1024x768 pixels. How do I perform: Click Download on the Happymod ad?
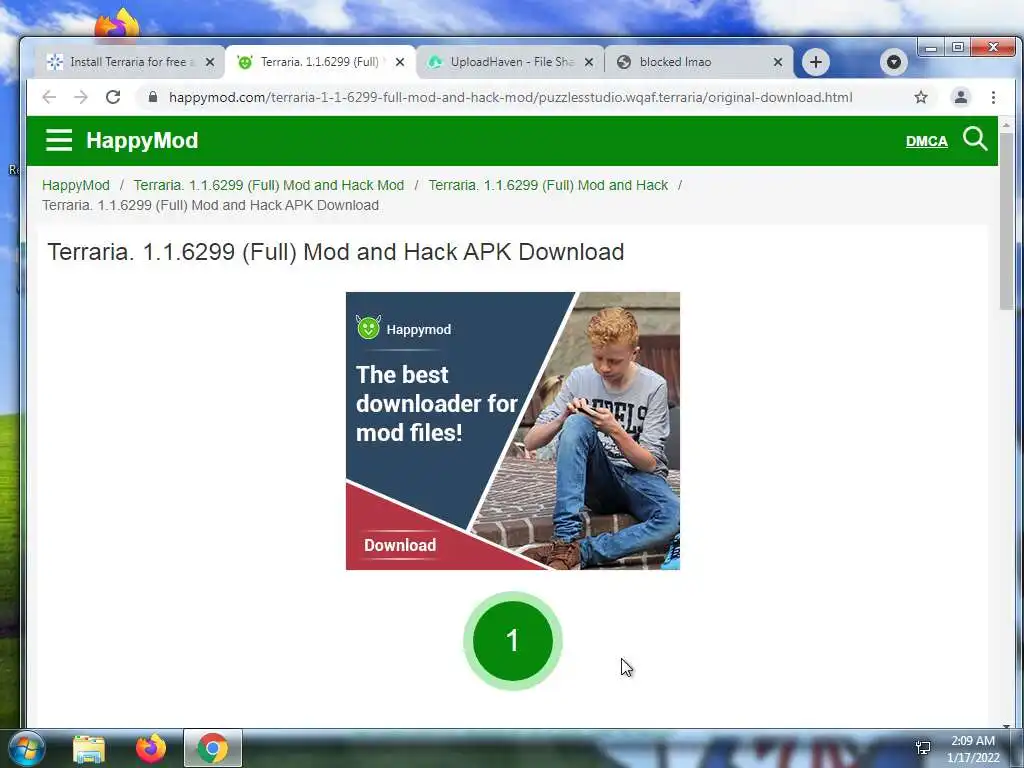click(x=400, y=545)
